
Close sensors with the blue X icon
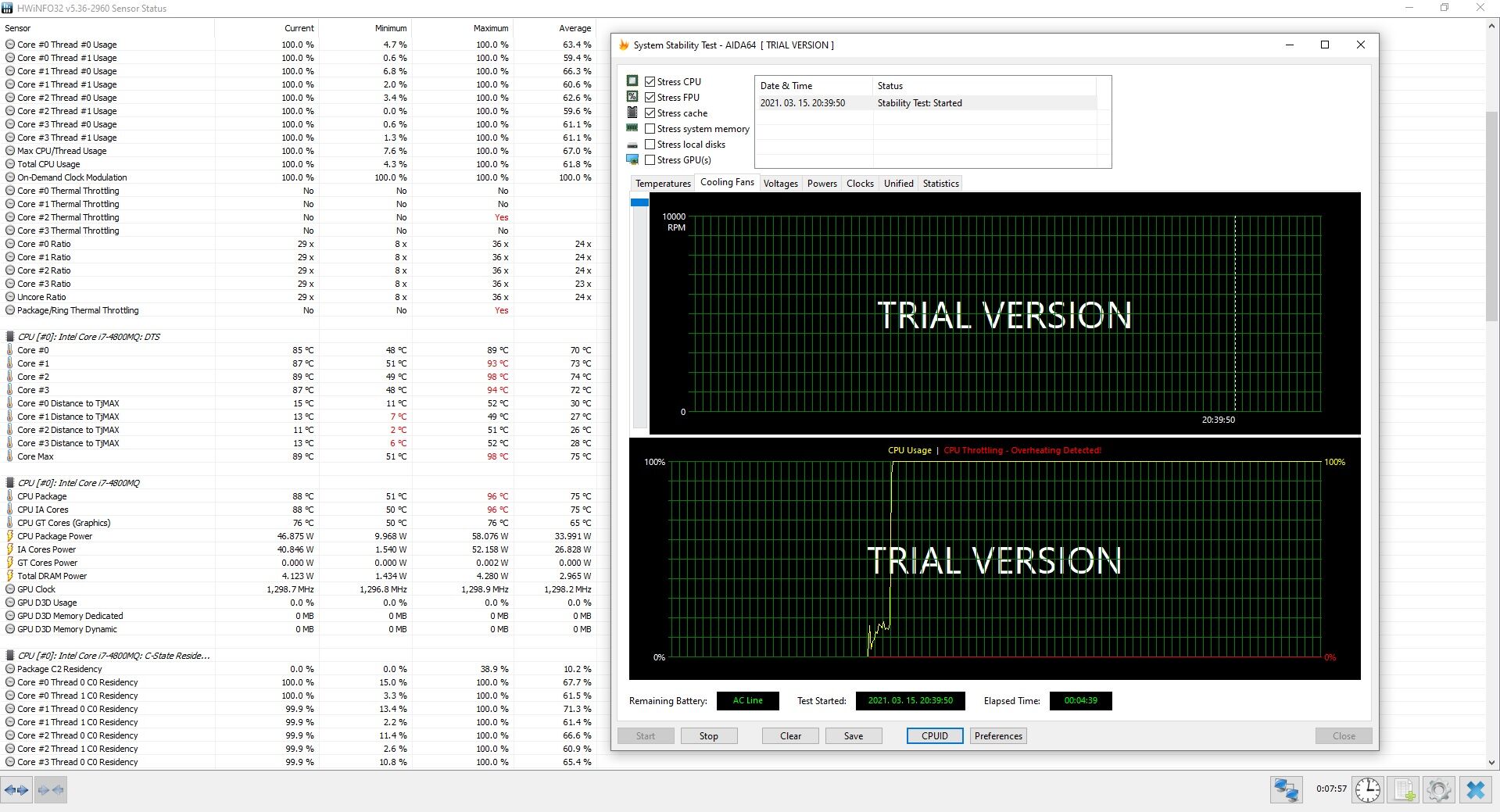tap(1475, 789)
